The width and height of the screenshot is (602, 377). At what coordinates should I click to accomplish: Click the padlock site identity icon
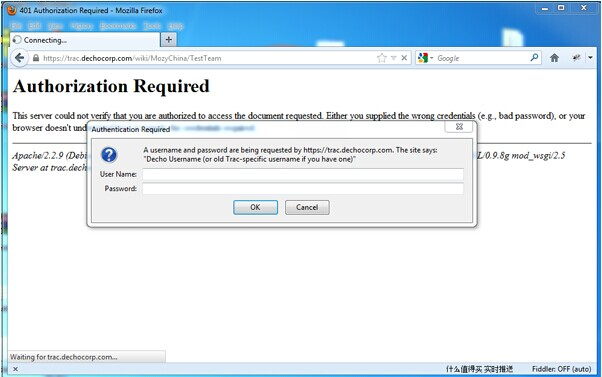click(36, 58)
